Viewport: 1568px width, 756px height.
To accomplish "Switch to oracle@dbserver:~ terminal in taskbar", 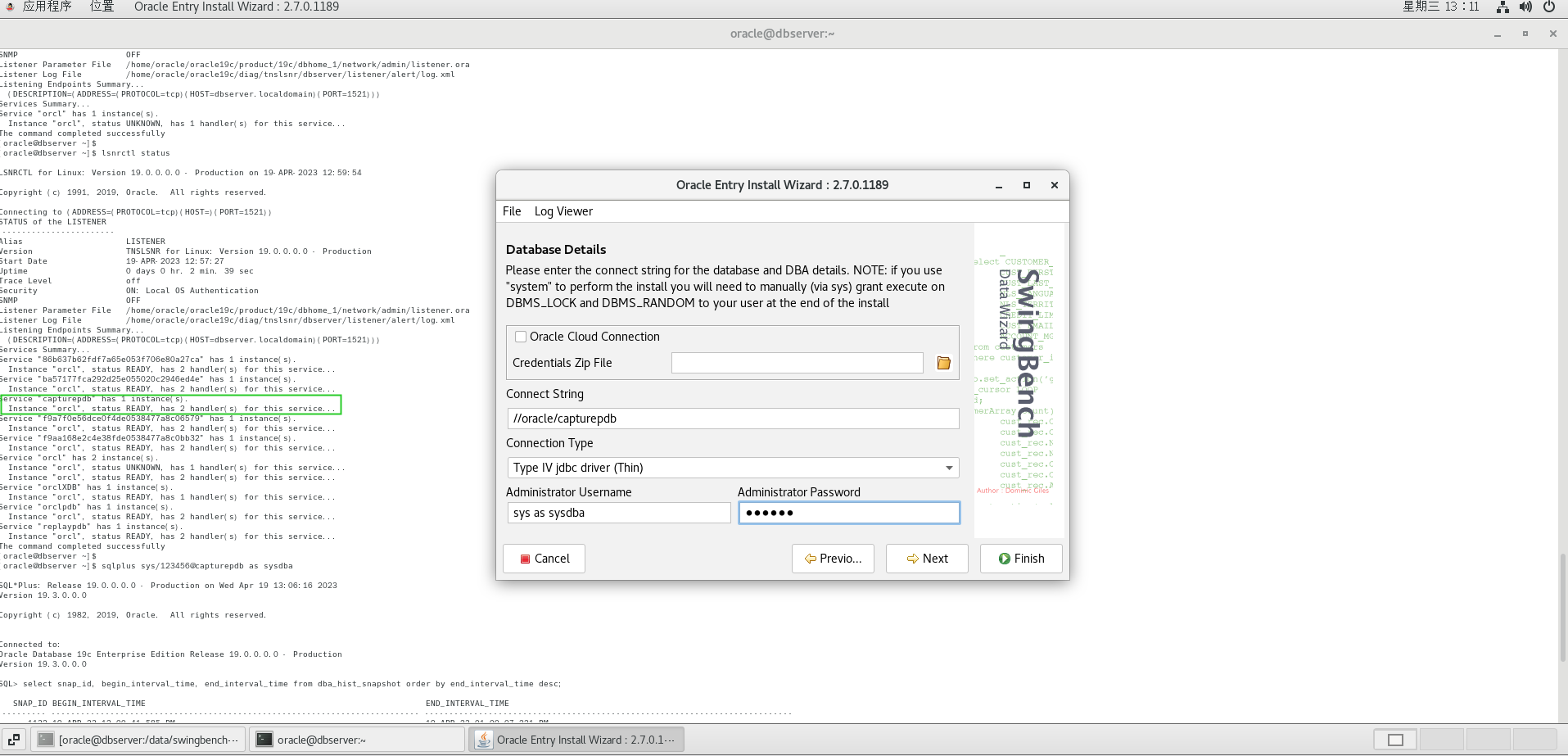I will pyautogui.click(x=357, y=740).
